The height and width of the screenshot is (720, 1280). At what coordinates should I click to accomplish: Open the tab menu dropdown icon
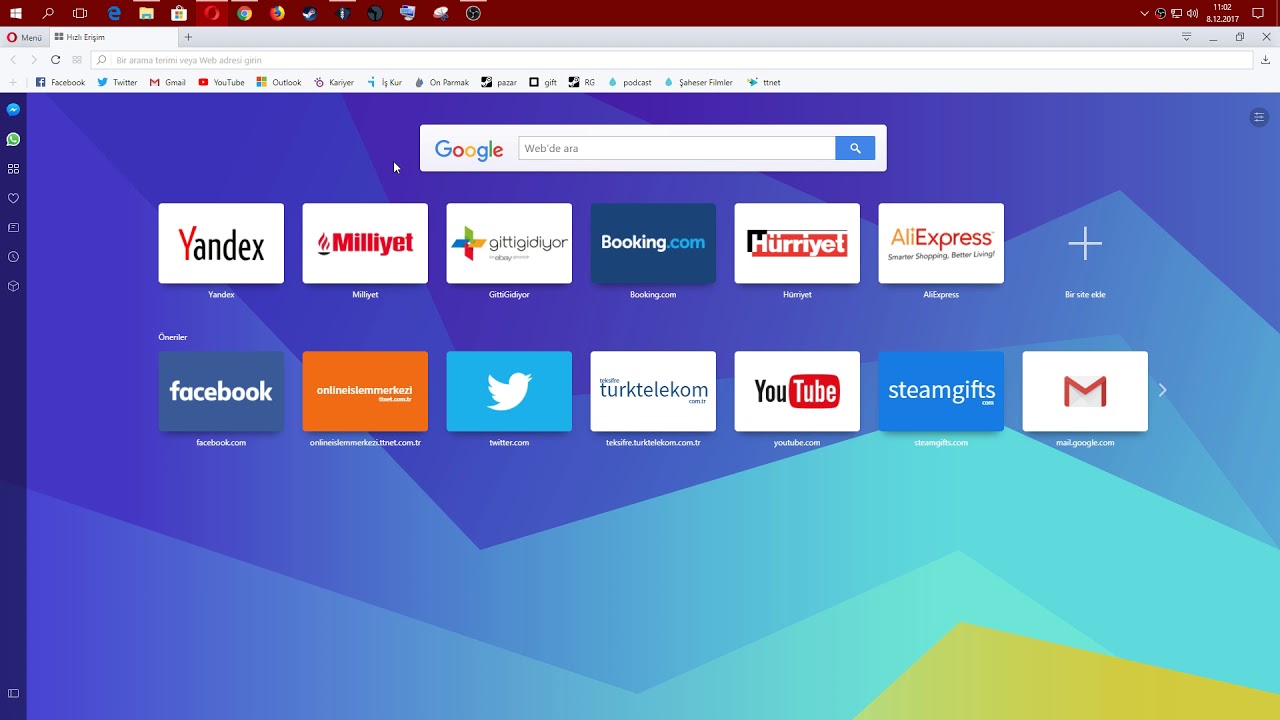pyautogui.click(x=1187, y=37)
